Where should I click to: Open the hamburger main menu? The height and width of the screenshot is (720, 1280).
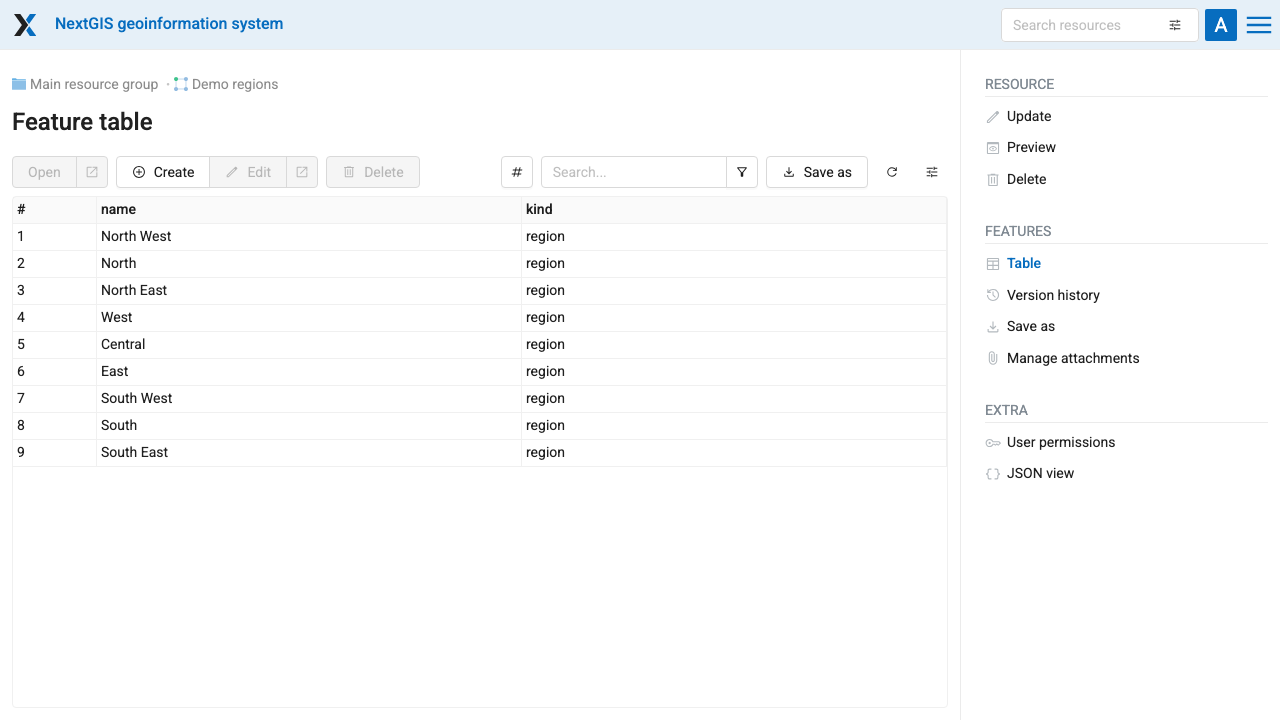[1259, 25]
